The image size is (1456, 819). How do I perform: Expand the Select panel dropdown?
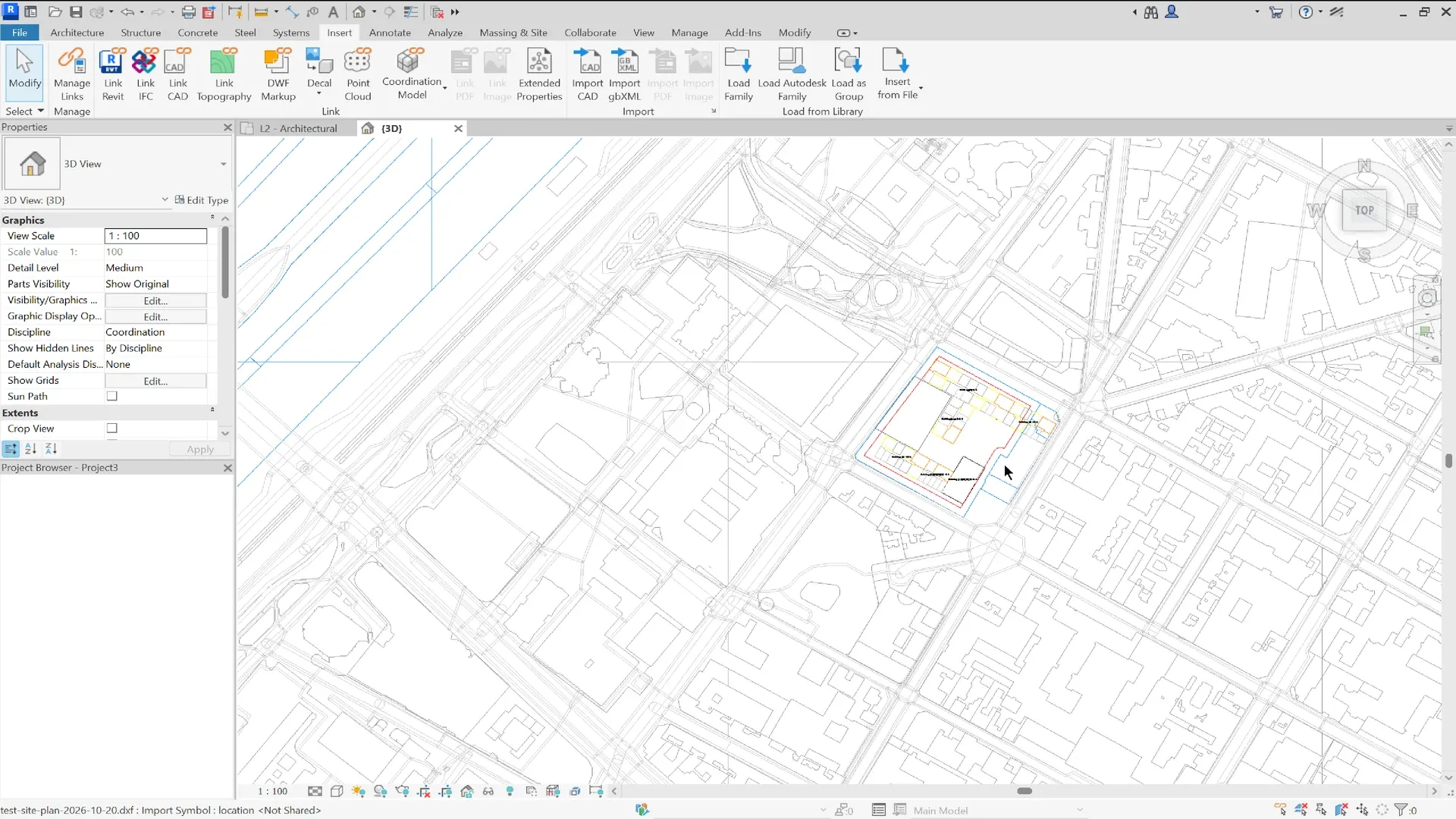[24, 111]
